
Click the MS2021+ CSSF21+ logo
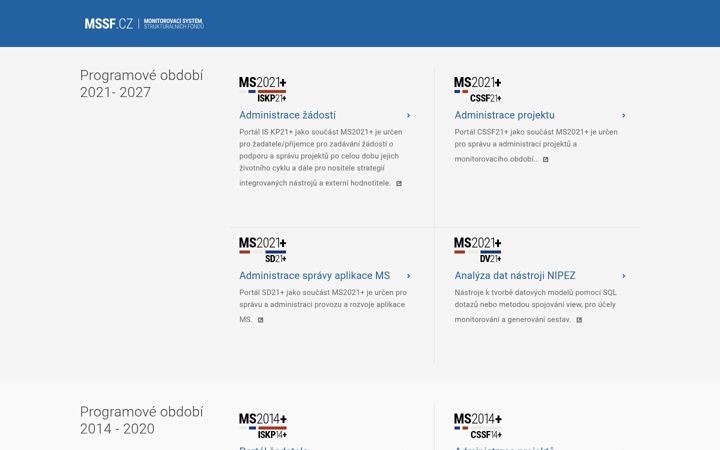pyautogui.click(x=478, y=90)
